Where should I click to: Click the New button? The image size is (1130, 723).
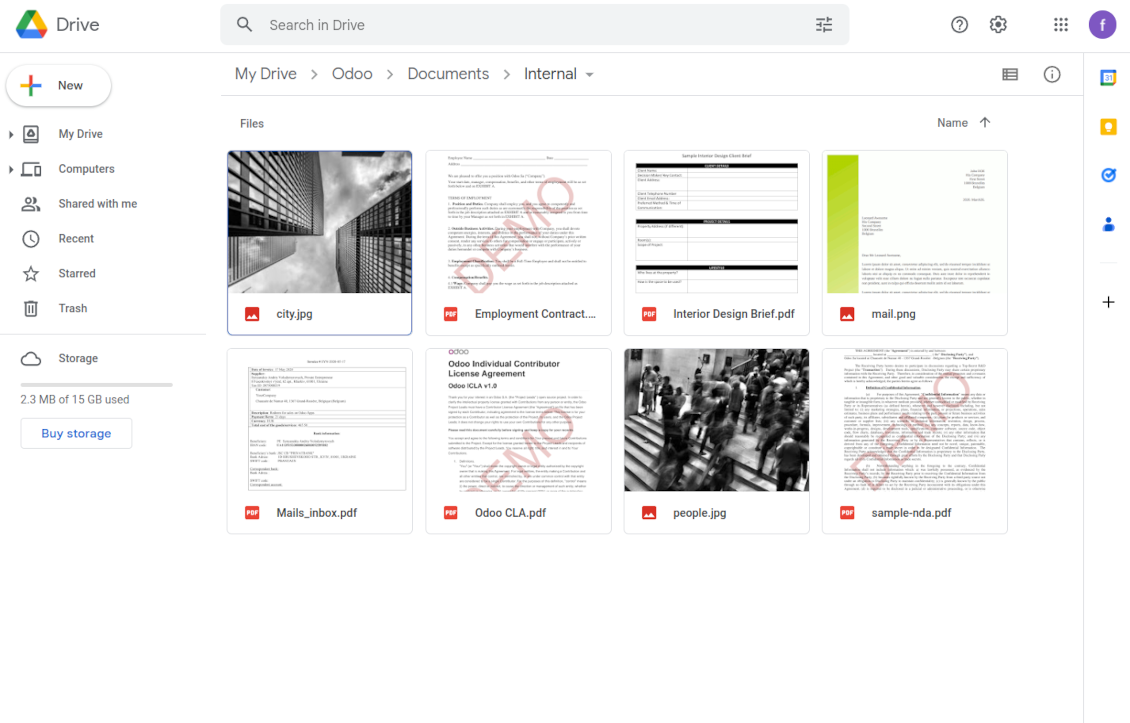(58, 86)
